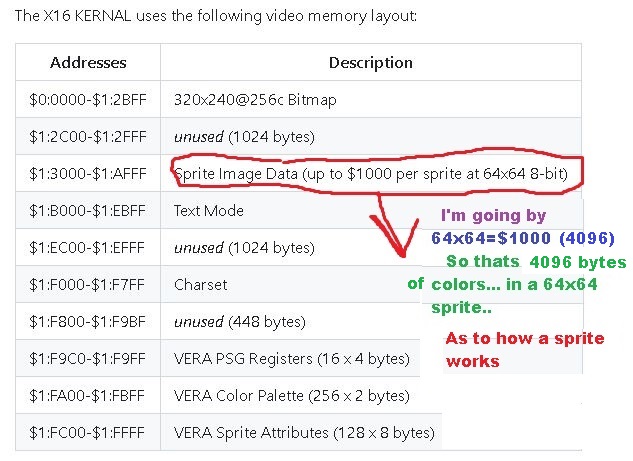Screen dimensions: 633x461
Task: Click the Description column header
Action: pos(371,63)
